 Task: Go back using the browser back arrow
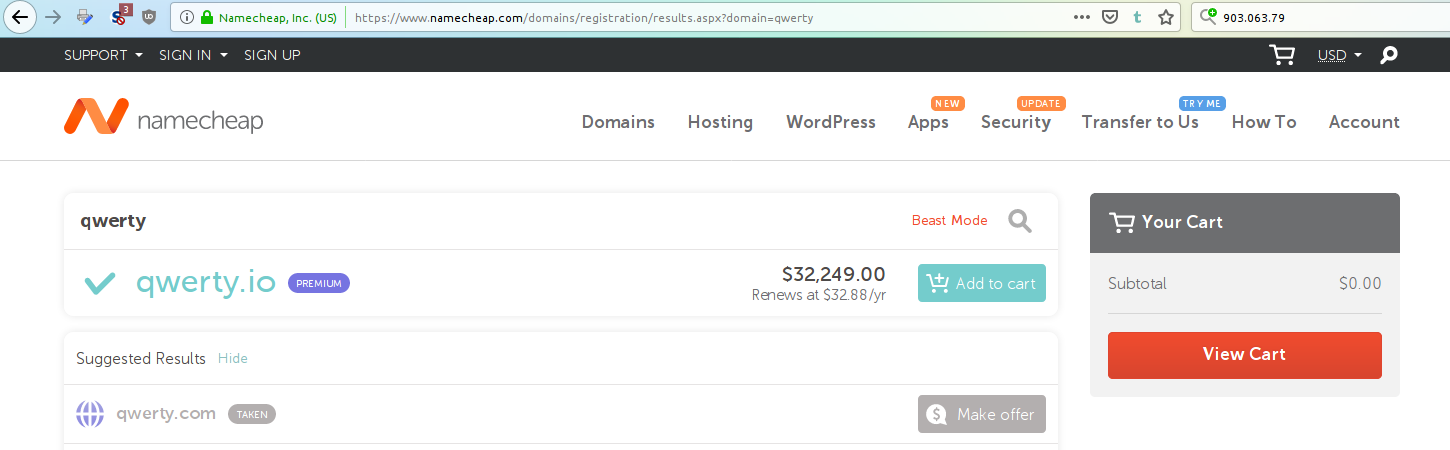[19, 17]
